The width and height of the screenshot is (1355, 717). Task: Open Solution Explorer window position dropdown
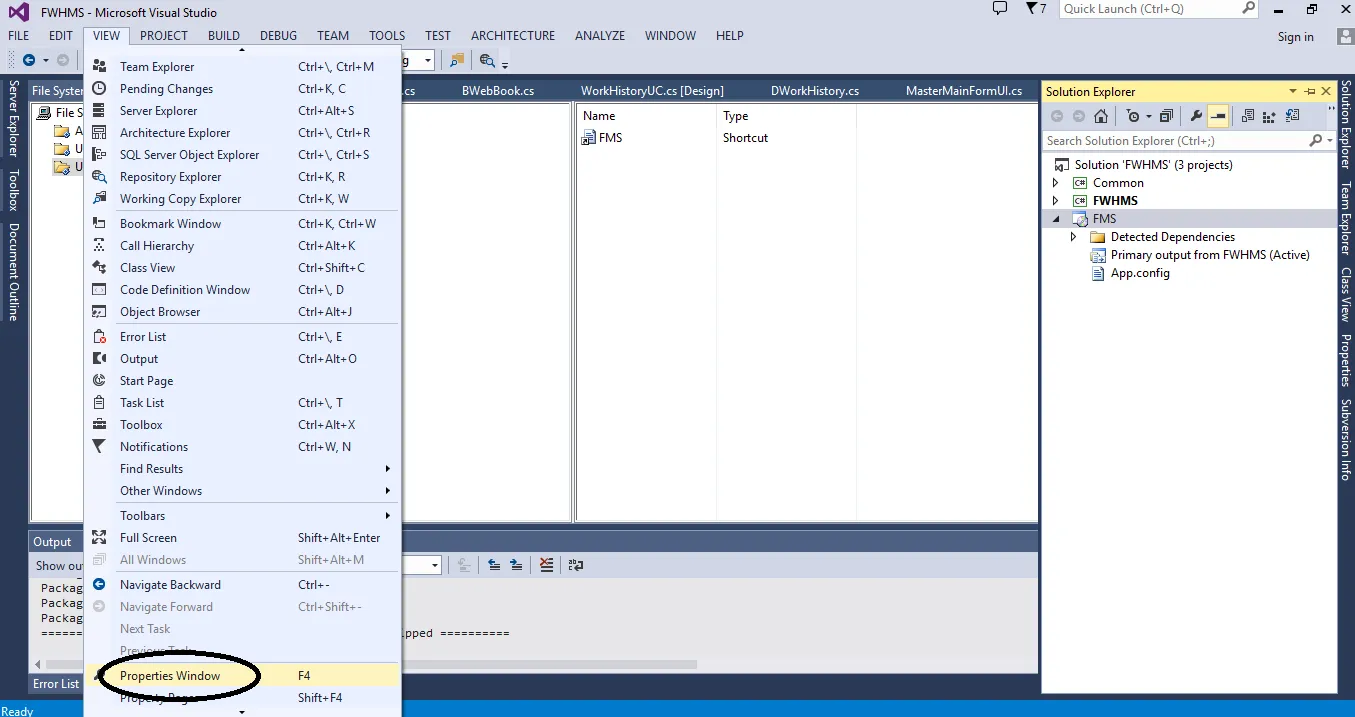pyautogui.click(x=1293, y=91)
